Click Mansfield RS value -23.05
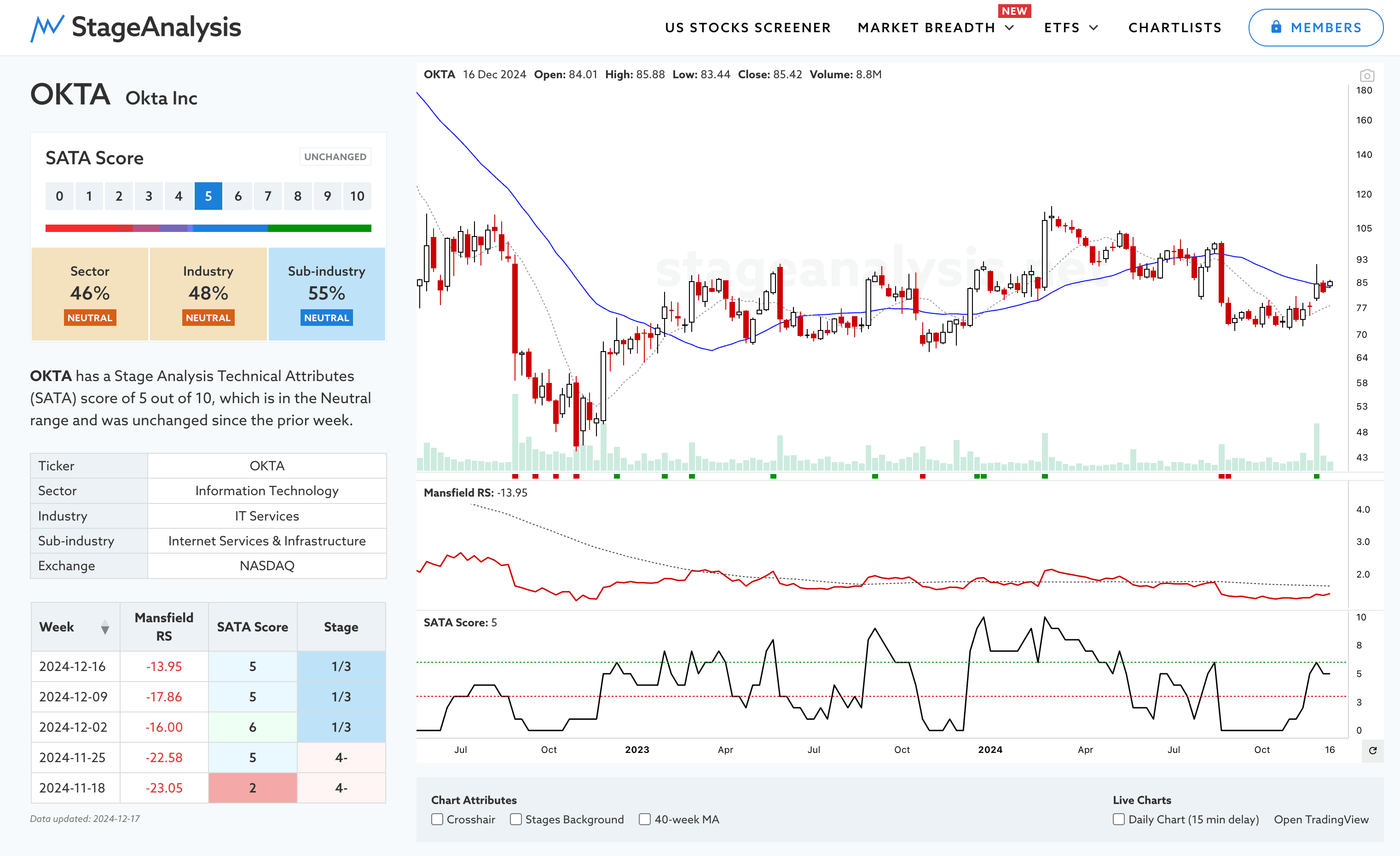The image size is (1400, 856). point(164,788)
